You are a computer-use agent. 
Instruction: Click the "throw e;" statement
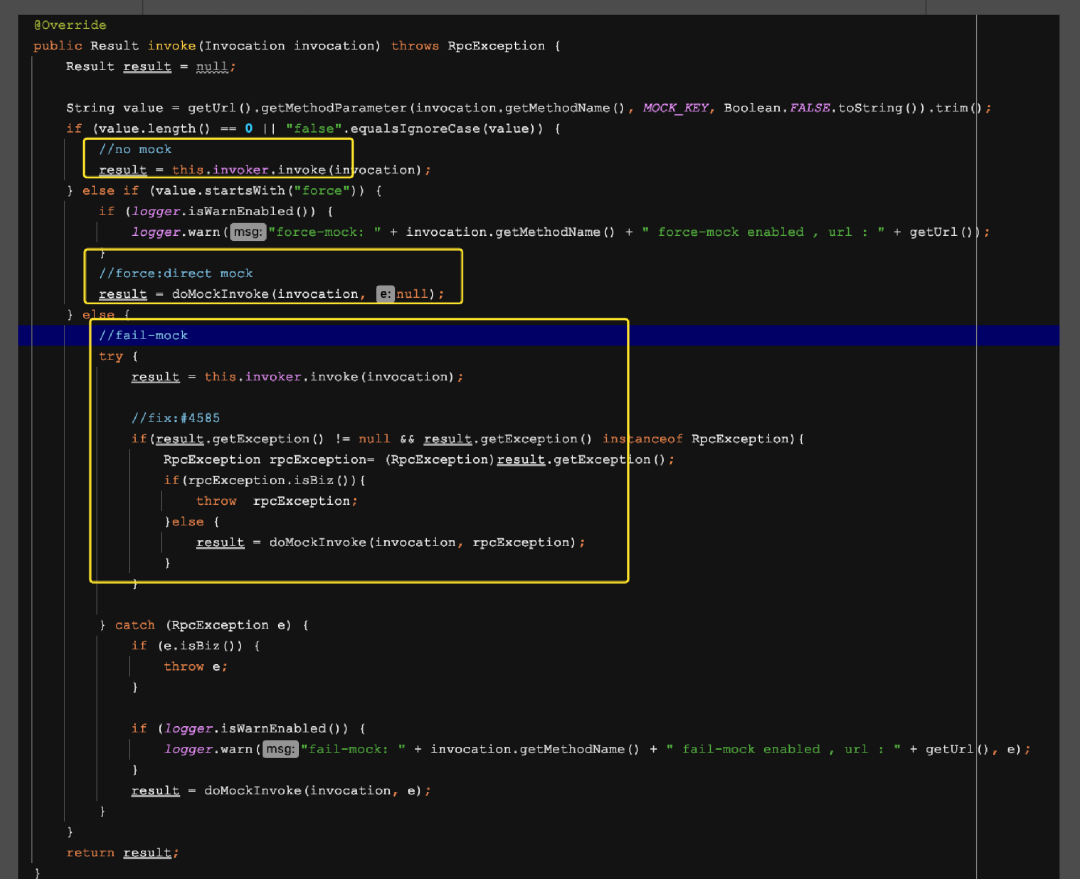tap(196, 666)
